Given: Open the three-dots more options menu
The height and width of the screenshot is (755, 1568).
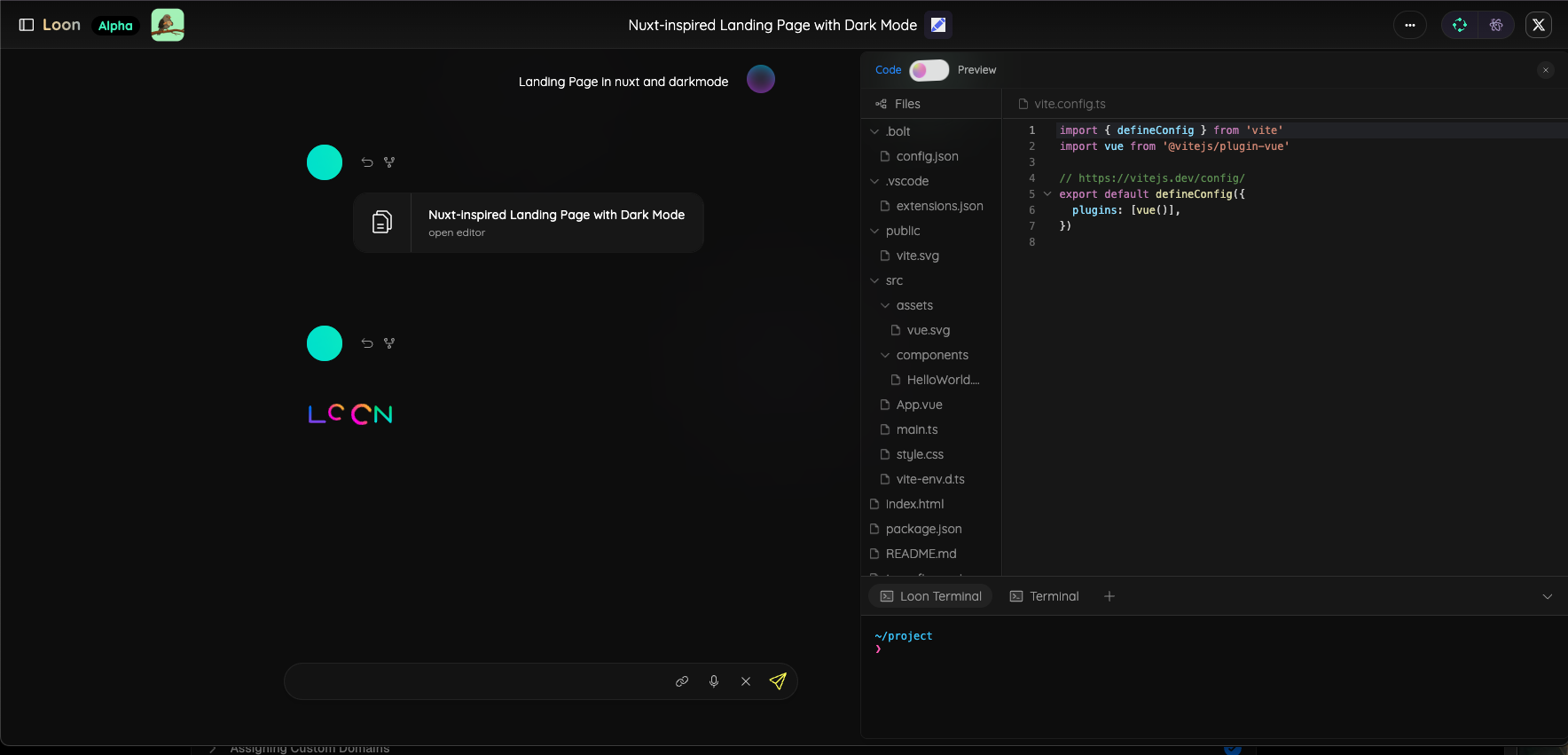Looking at the screenshot, I should point(1410,25).
